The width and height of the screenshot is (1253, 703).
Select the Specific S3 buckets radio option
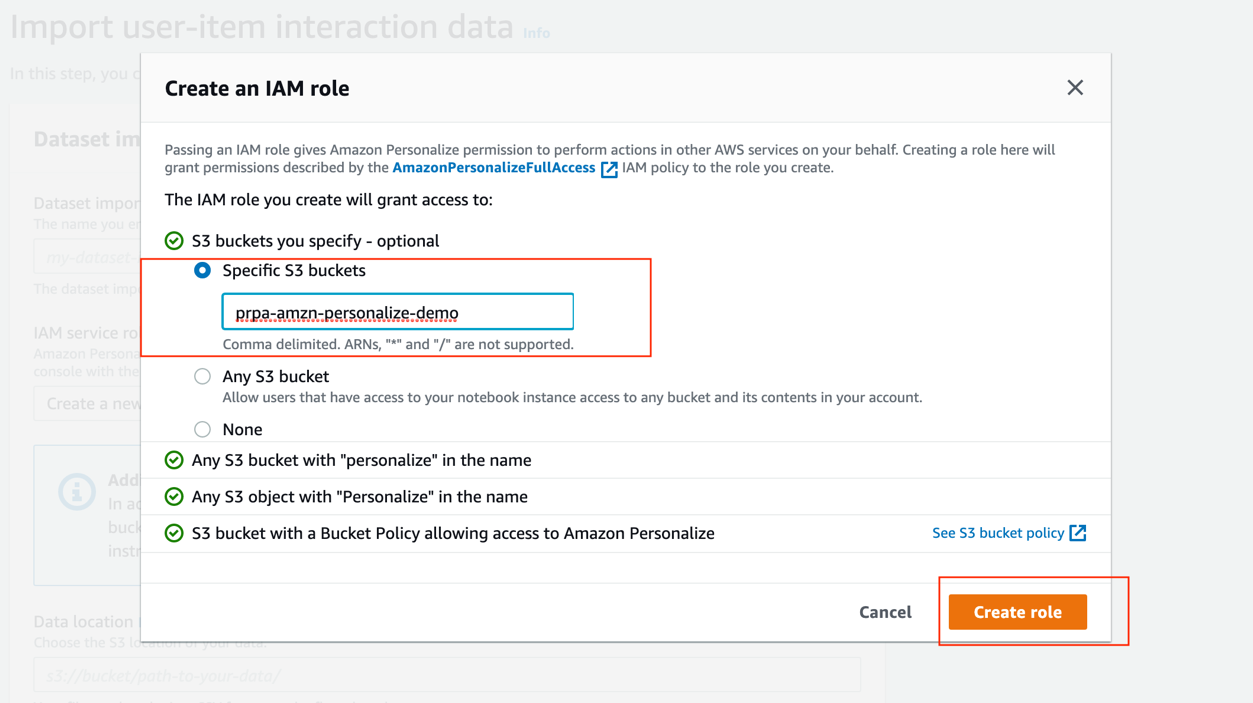(x=202, y=270)
